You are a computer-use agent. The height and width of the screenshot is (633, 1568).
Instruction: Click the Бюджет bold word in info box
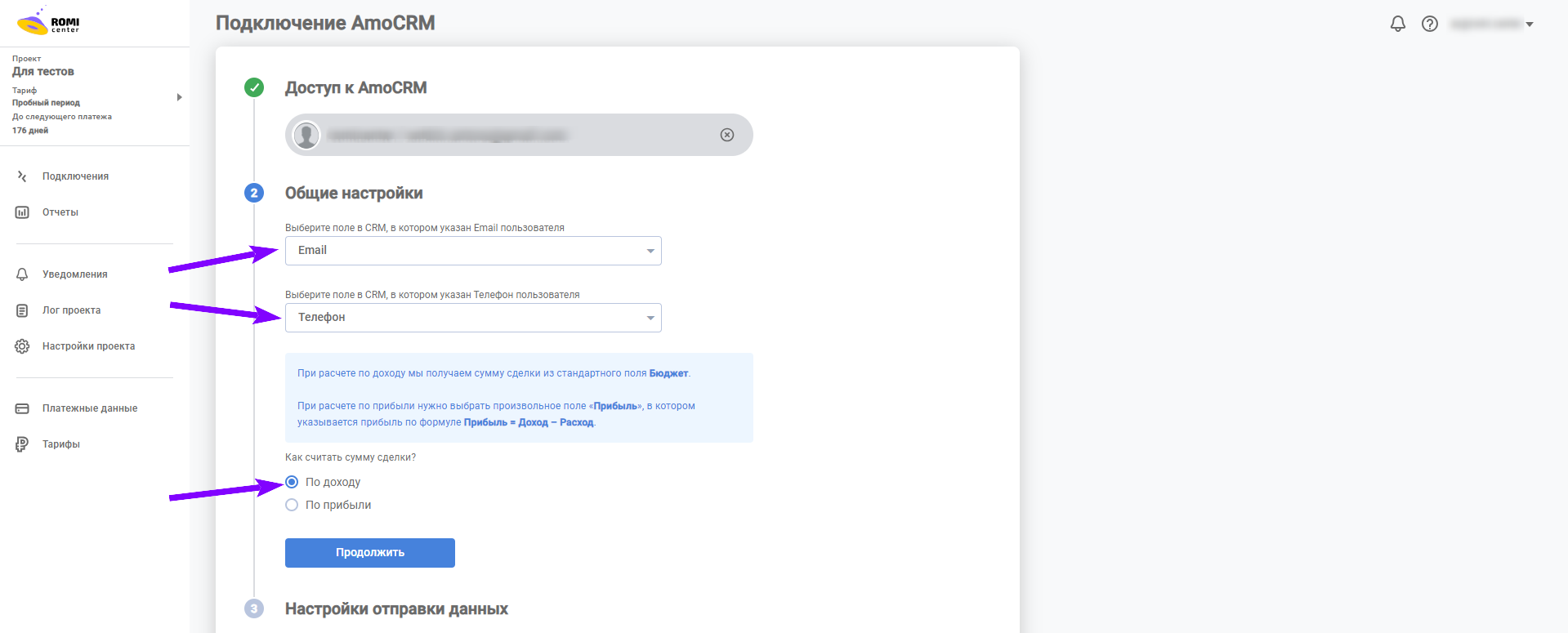tap(668, 373)
